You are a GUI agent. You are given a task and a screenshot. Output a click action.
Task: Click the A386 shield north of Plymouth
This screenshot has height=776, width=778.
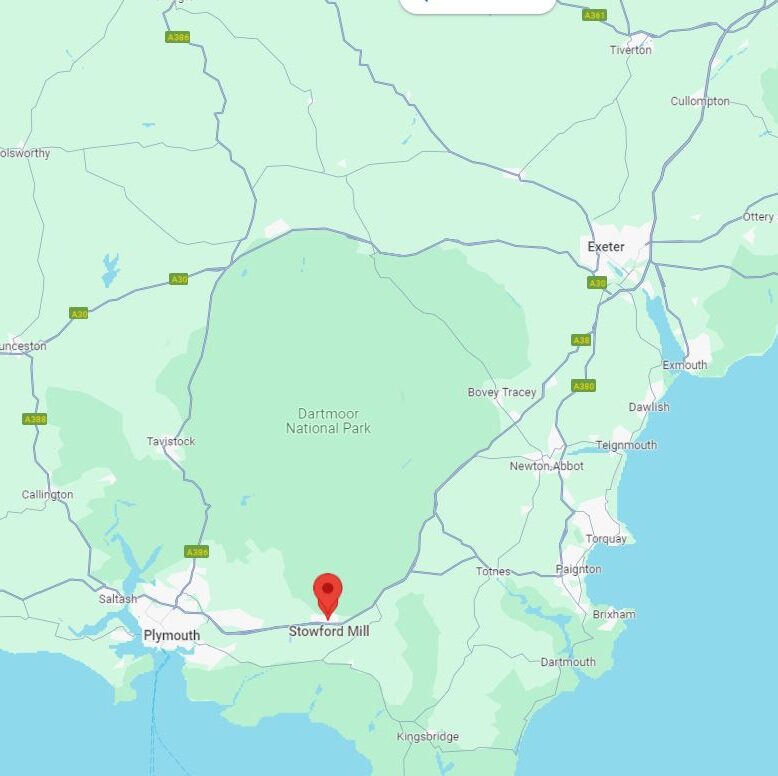(x=197, y=552)
